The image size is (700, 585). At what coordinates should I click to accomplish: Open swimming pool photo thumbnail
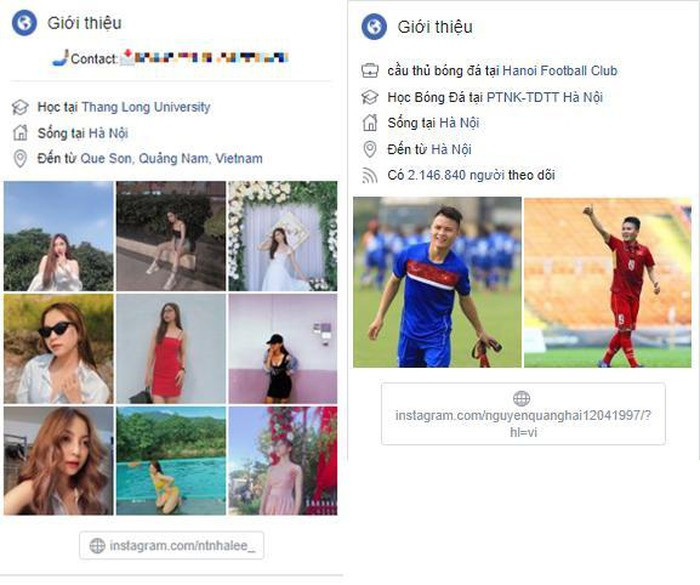pos(171,461)
